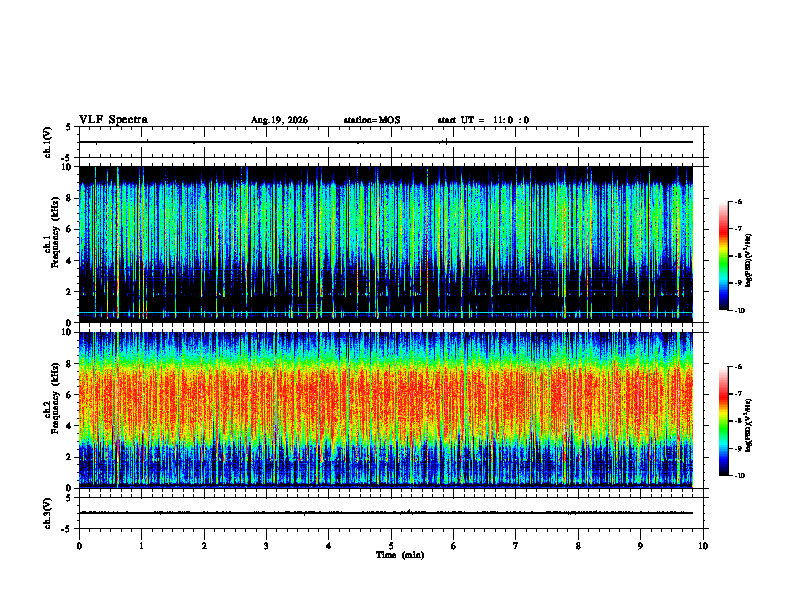Click the 'start UT = 11:0 :0' label

pyautogui.click(x=483, y=120)
